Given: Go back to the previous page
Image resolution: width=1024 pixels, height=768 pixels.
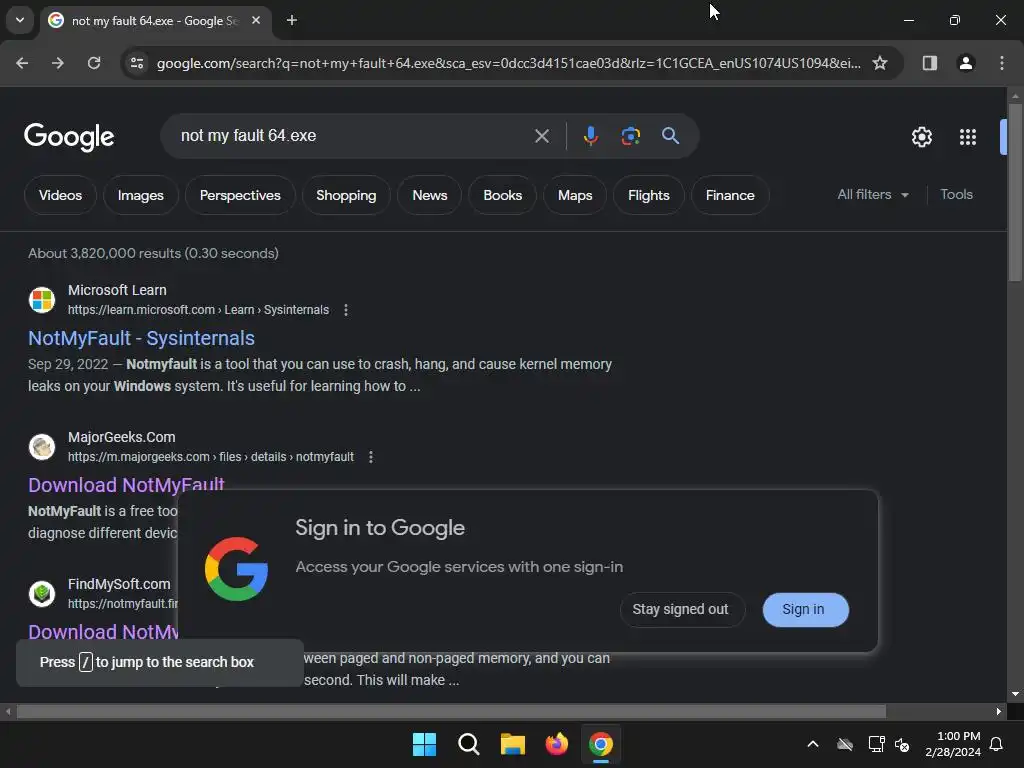Looking at the screenshot, I should [x=22, y=63].
